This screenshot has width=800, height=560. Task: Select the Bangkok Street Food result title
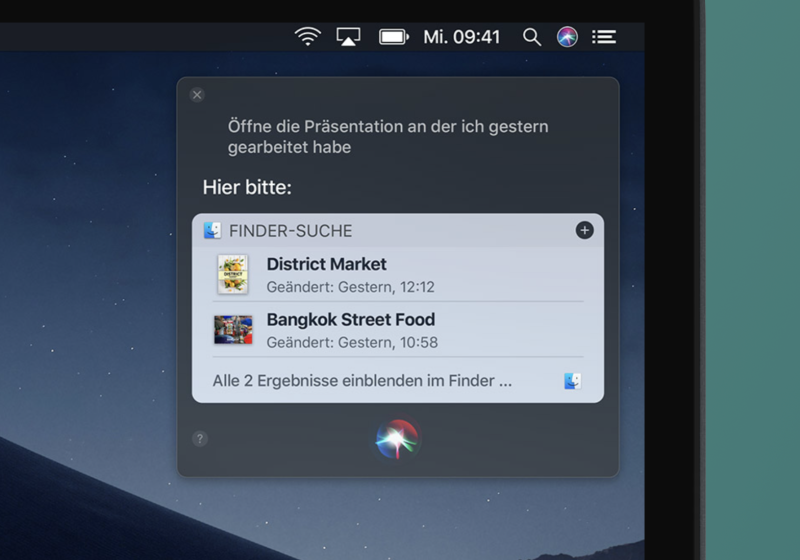tap(350, 320)
